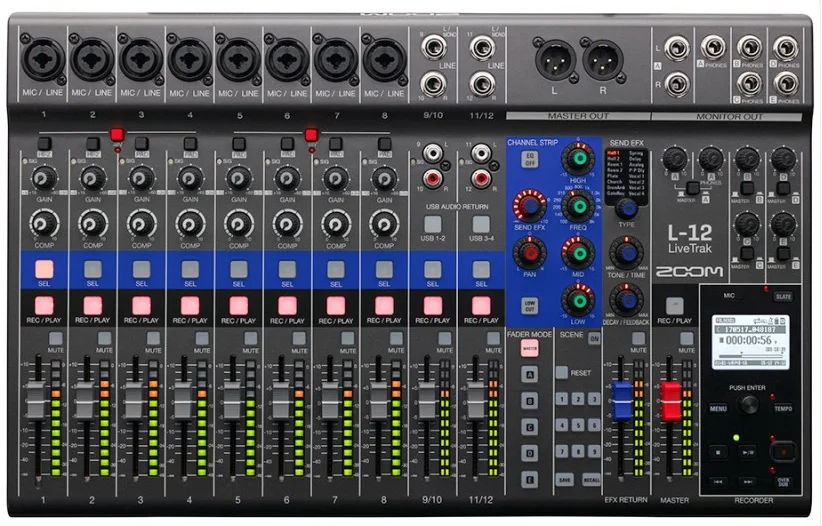Skip back with the rewind button
The image size is (822, 526).
pos(718,481)
